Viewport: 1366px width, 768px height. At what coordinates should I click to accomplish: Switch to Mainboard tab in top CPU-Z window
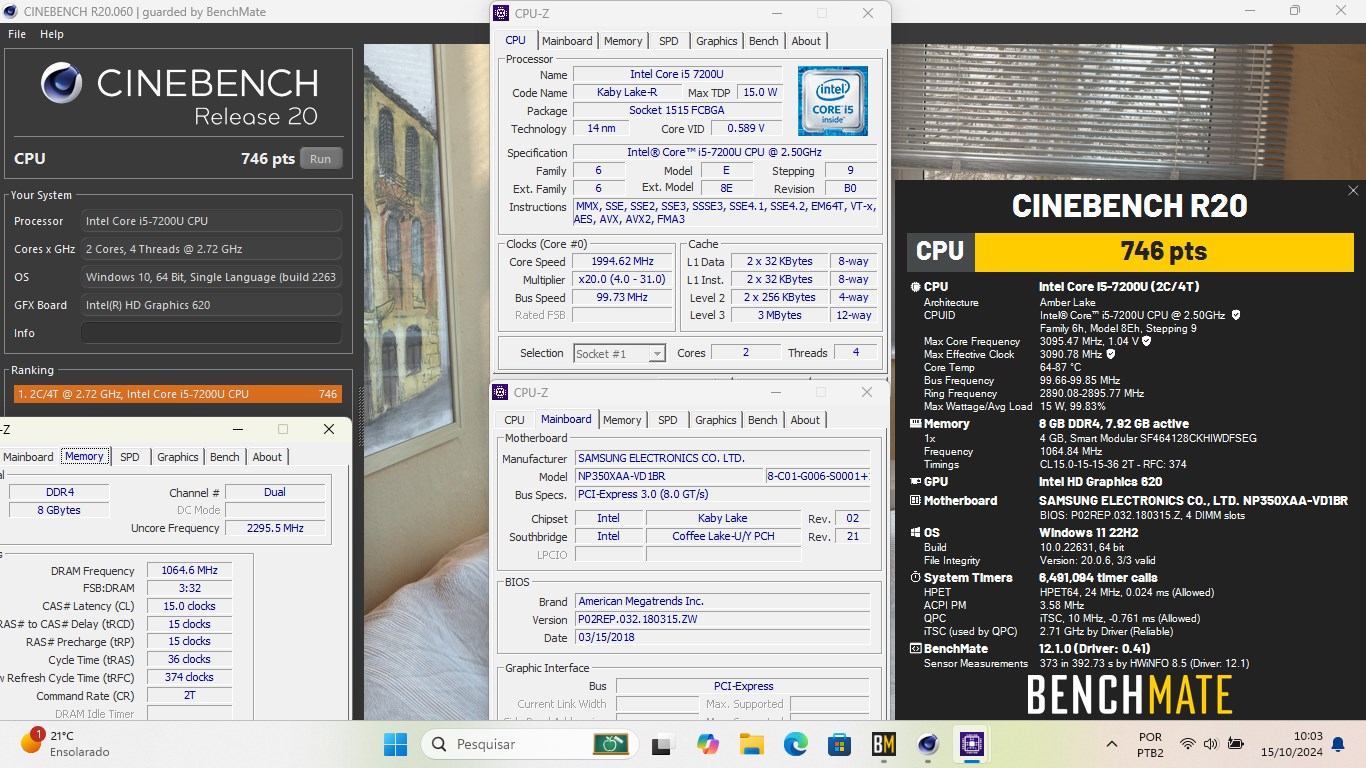coord(567,41)
